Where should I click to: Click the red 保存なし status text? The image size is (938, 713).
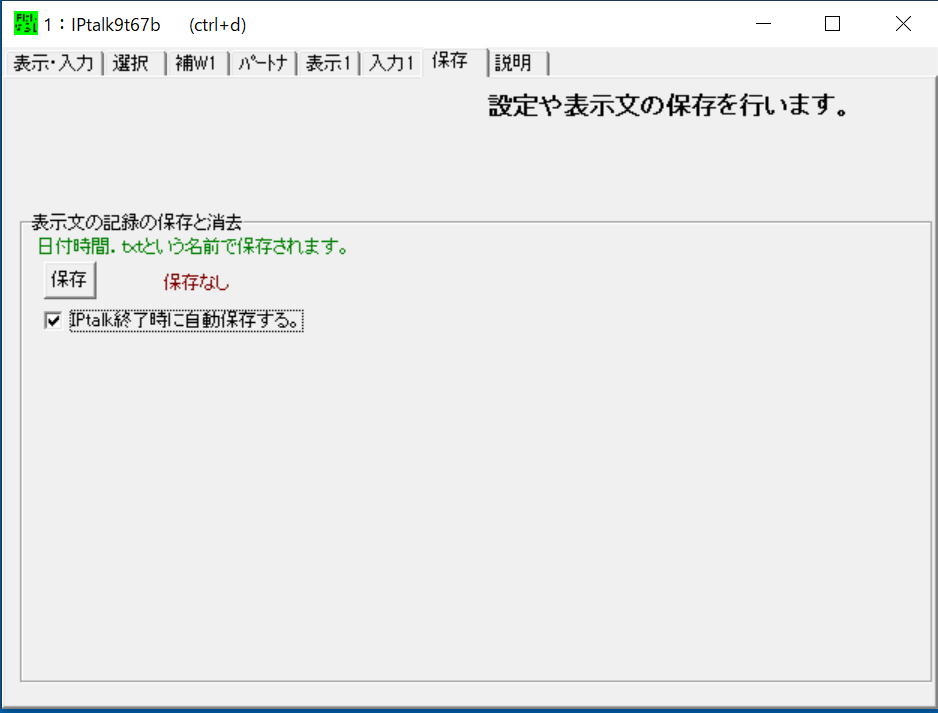(x=196, y=282)
